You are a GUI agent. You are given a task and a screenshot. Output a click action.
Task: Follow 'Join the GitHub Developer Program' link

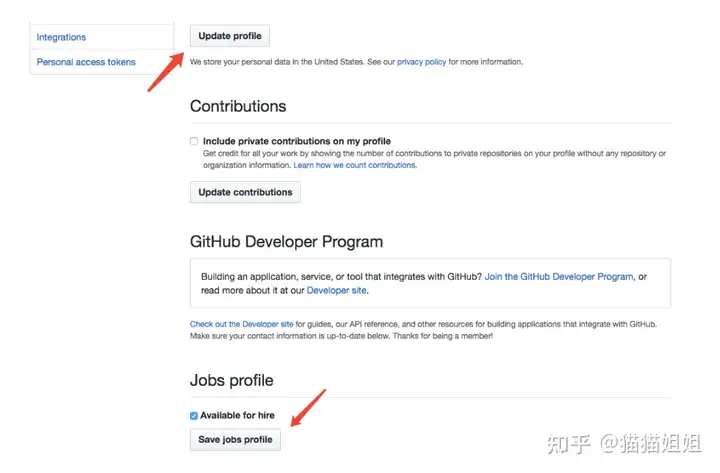click(x=559, y=276)
